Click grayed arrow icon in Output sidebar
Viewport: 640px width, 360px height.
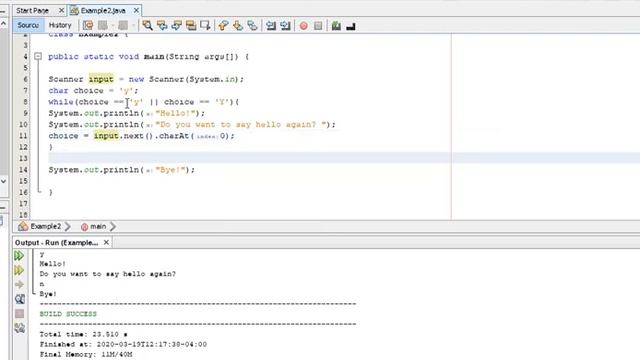point(19,284)
